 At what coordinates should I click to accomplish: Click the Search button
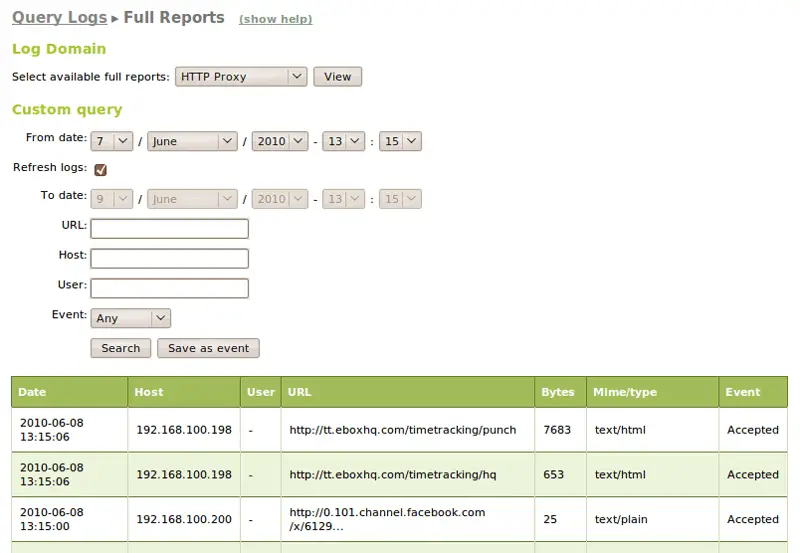click(x=120, y=348)
